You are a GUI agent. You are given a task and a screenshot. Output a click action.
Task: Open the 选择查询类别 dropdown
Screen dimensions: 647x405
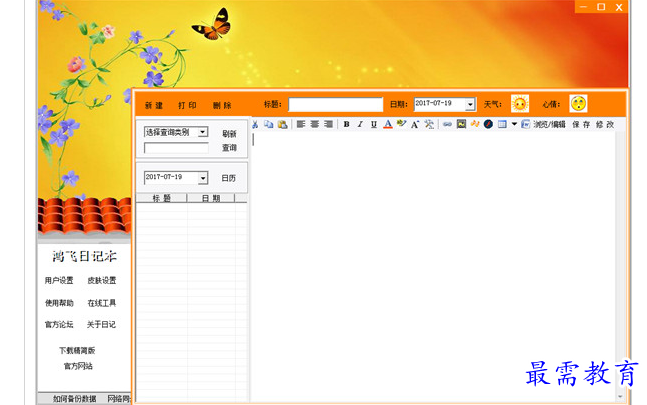(x=202, y=132)
